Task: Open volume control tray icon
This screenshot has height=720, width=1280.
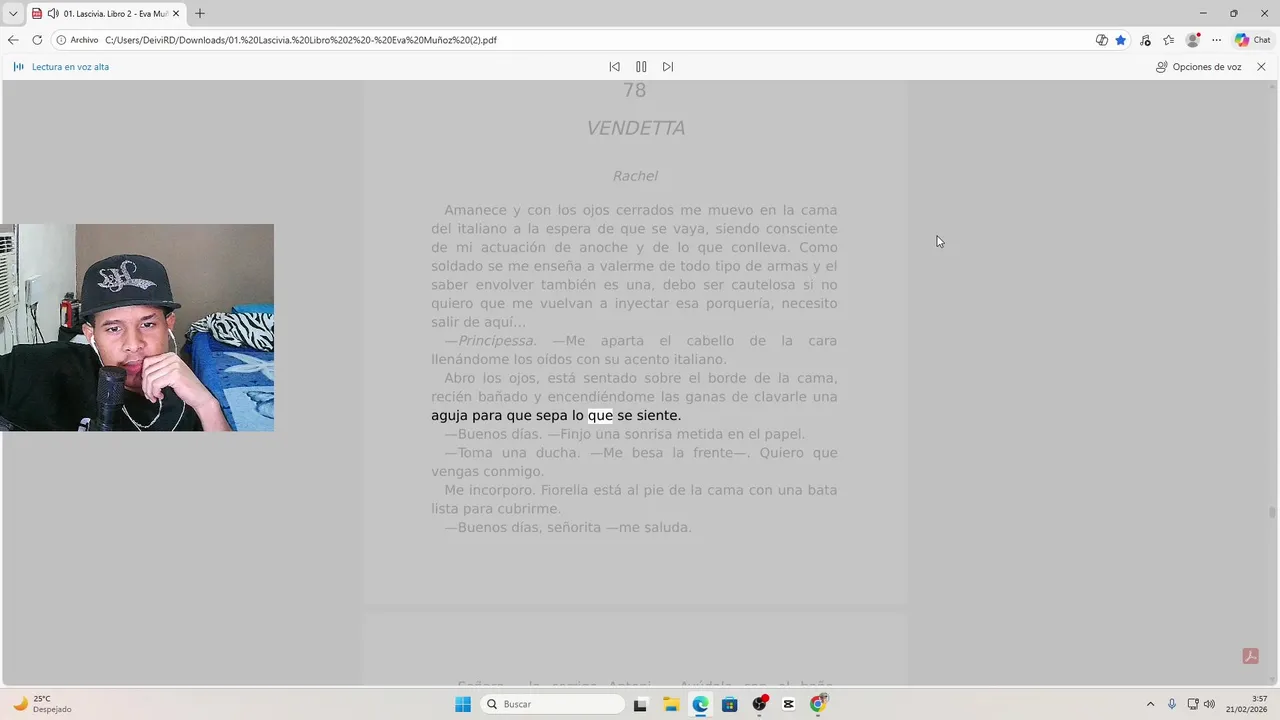Action: [x=1210, y=704]
